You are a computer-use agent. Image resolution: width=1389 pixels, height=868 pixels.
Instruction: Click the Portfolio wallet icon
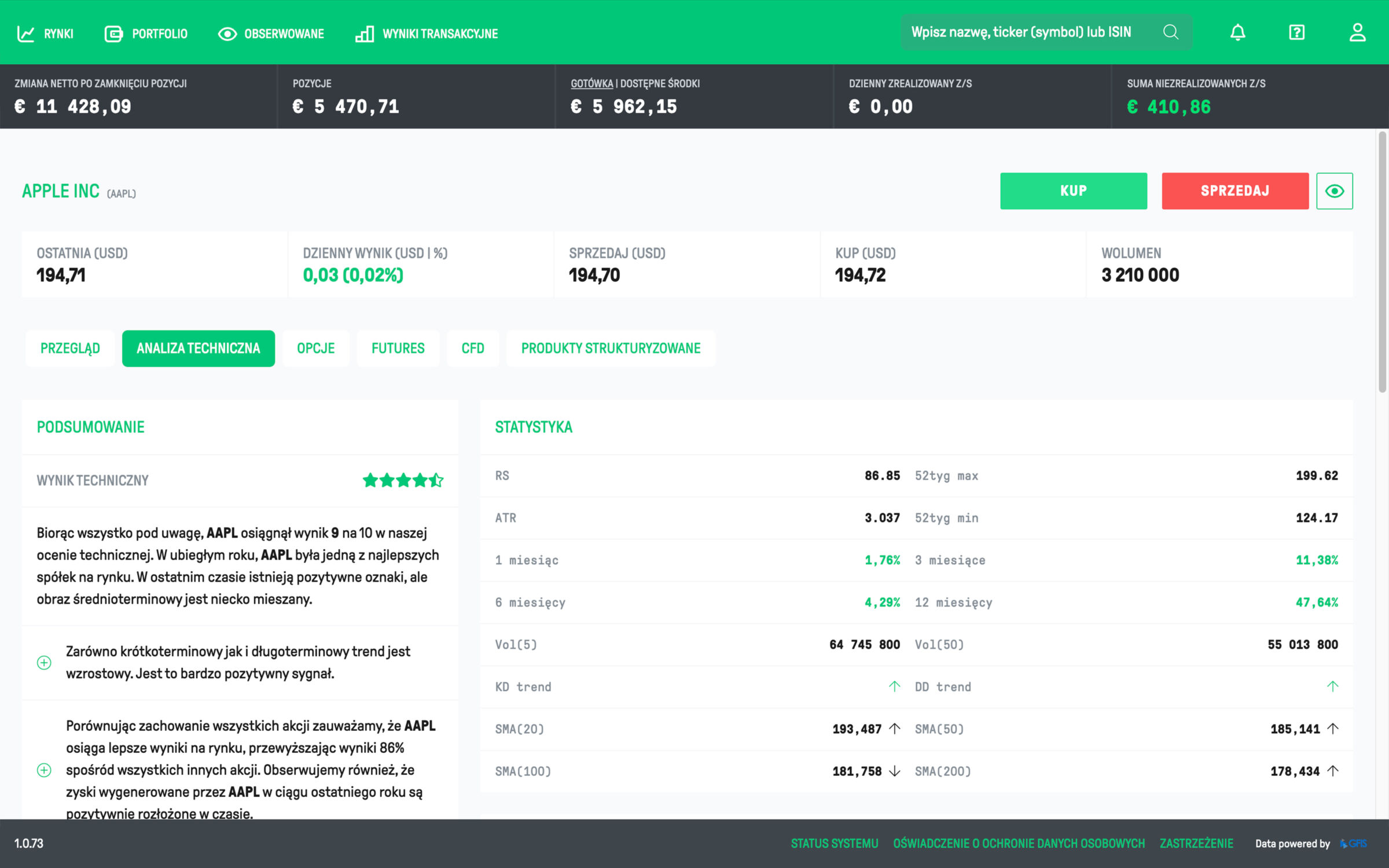tap(113, 34)
